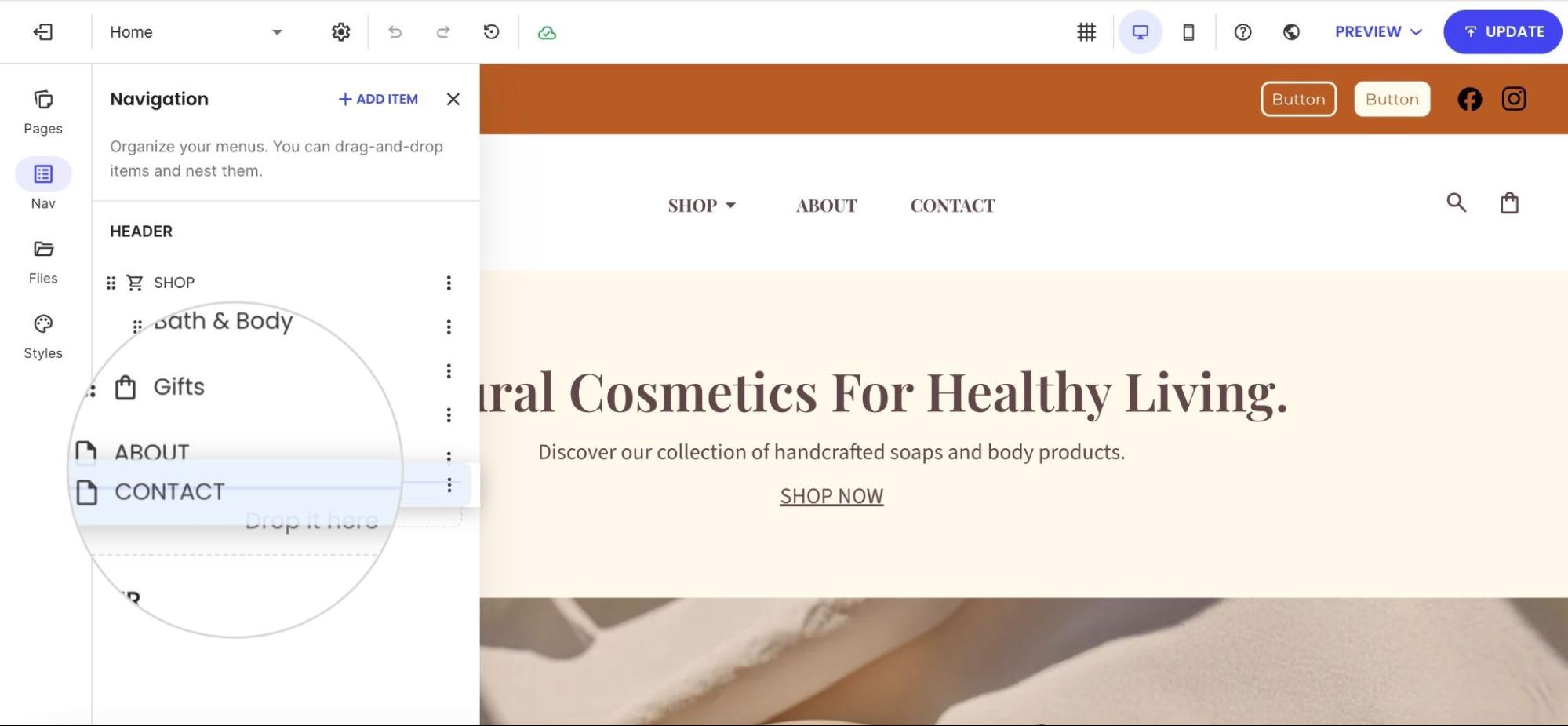
Task: Click the drag handle beside SHOP
Action: (x=111, y=283)
